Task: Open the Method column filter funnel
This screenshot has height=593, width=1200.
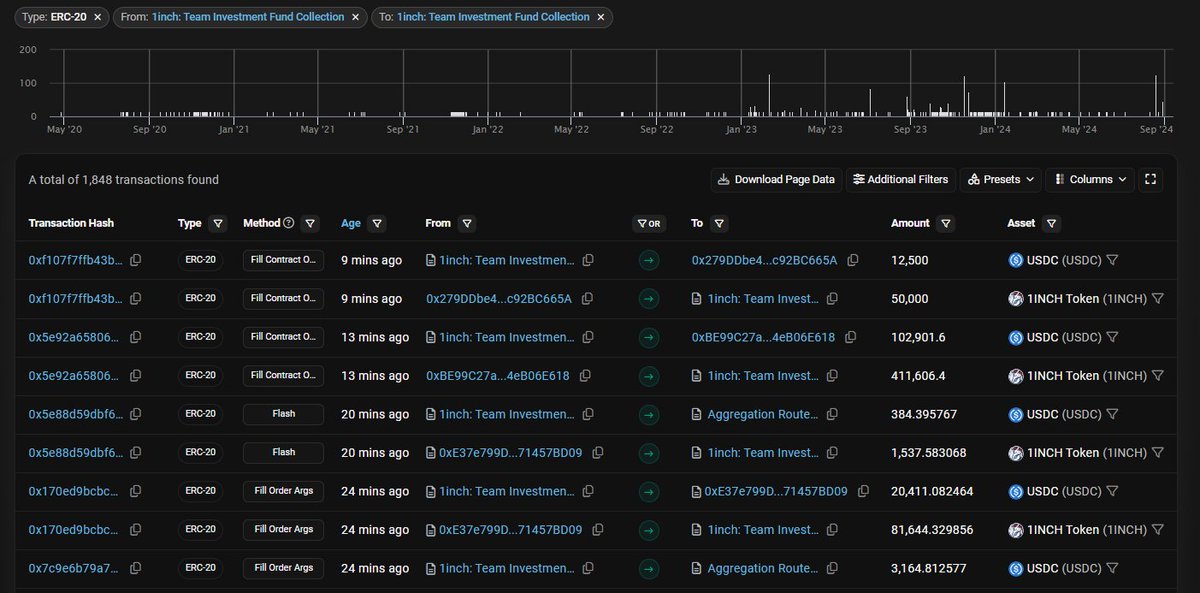Action: [310, 224]
